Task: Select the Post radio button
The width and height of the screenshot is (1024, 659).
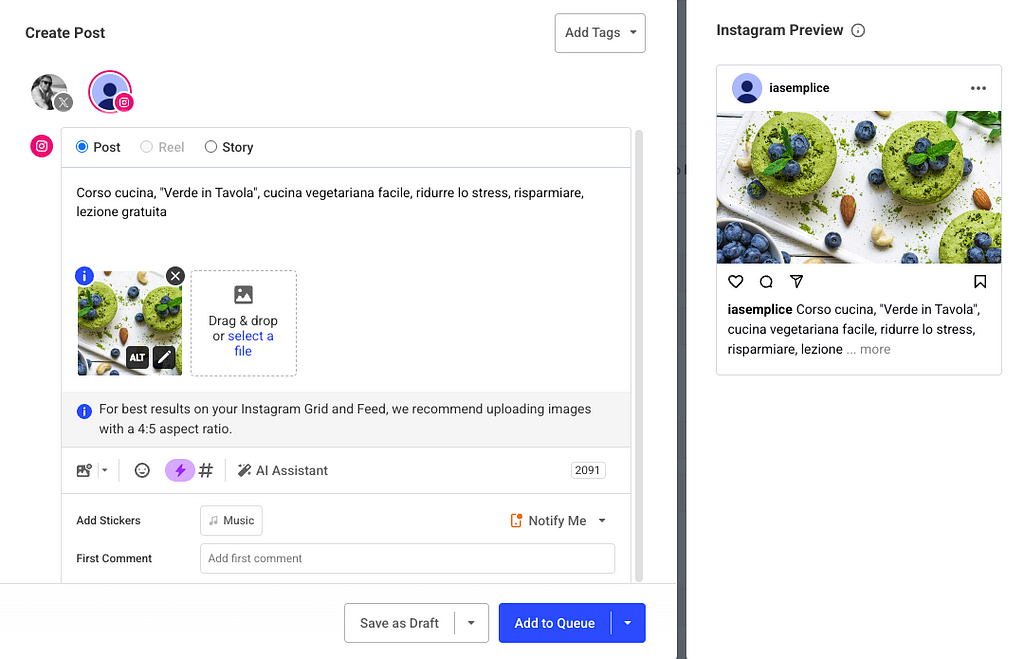Action: (82, 147)
